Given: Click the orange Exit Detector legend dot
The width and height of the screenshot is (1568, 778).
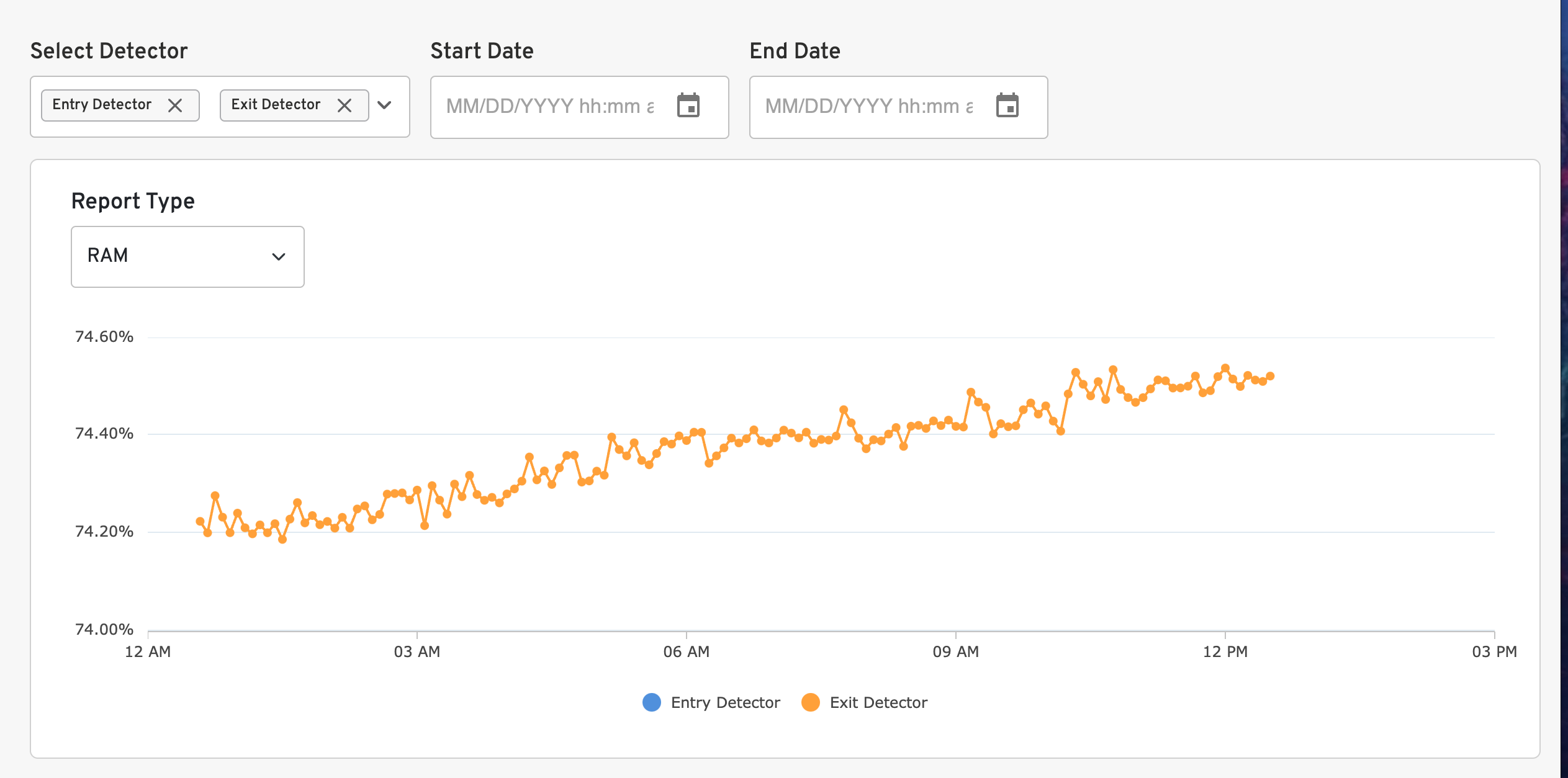Looking at the screenshot, I should coord(811,702).
